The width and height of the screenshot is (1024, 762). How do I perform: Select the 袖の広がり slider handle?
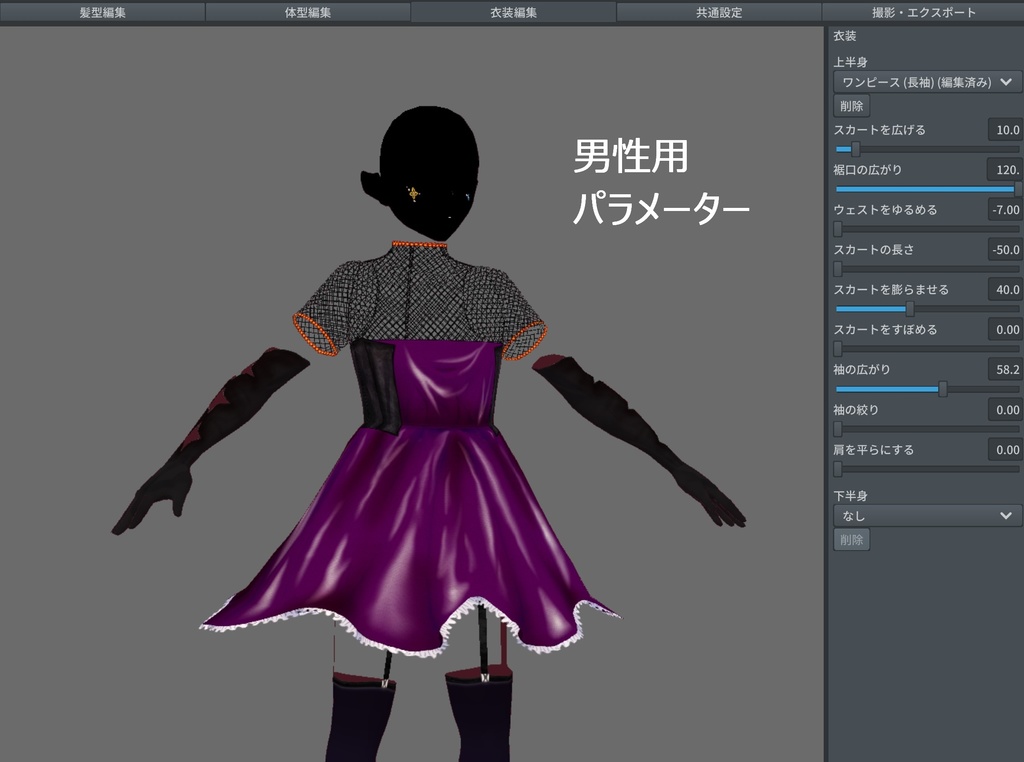(943, 388)
